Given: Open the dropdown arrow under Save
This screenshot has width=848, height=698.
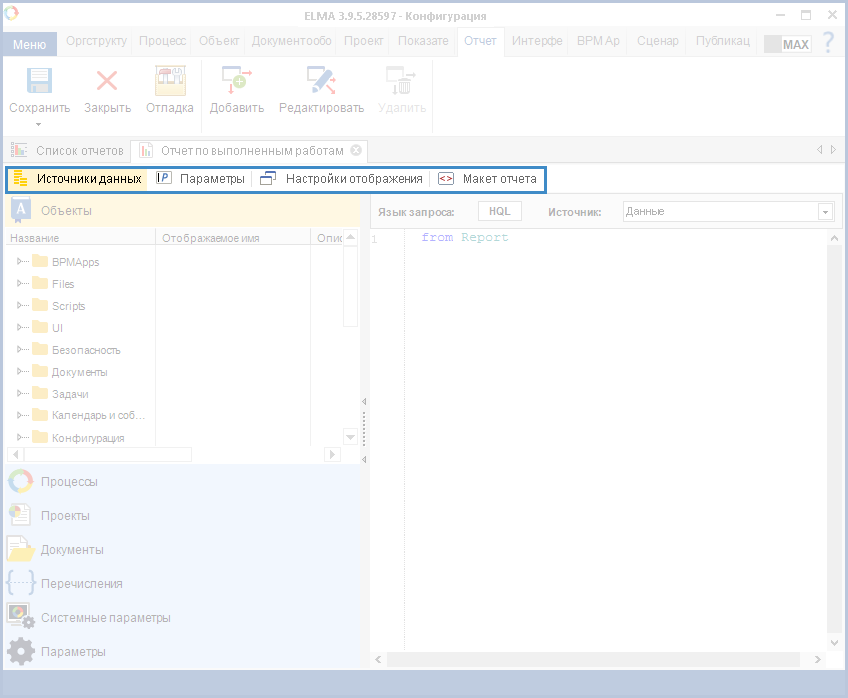Looking at the screenshot, I should pos(39,125).
